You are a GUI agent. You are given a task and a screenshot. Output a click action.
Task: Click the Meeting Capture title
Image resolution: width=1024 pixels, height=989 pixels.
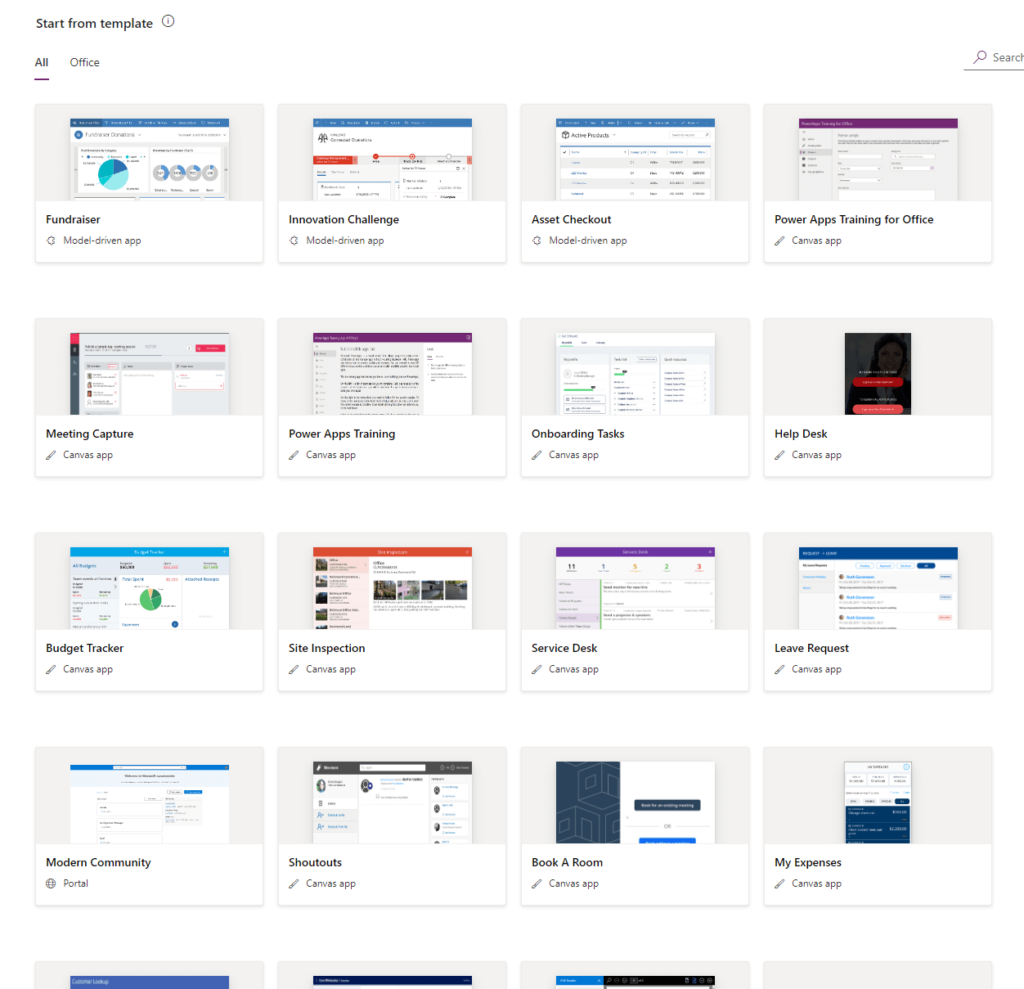click(89, 434)
